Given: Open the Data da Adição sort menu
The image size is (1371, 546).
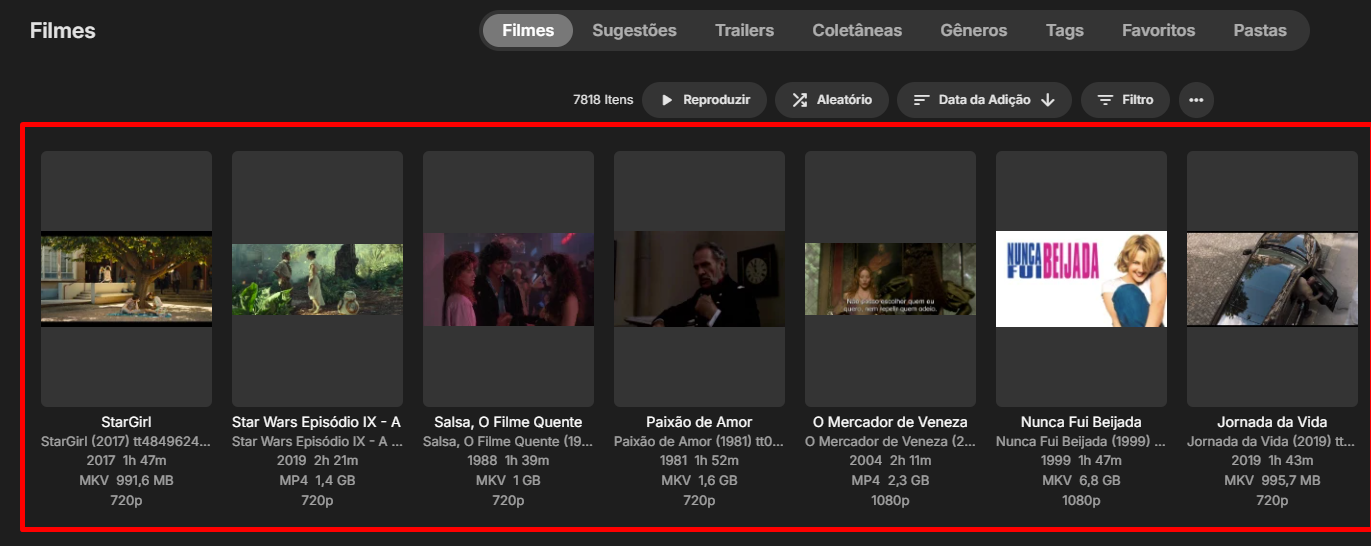Looking at the screenshot, I should pos(984,100).
